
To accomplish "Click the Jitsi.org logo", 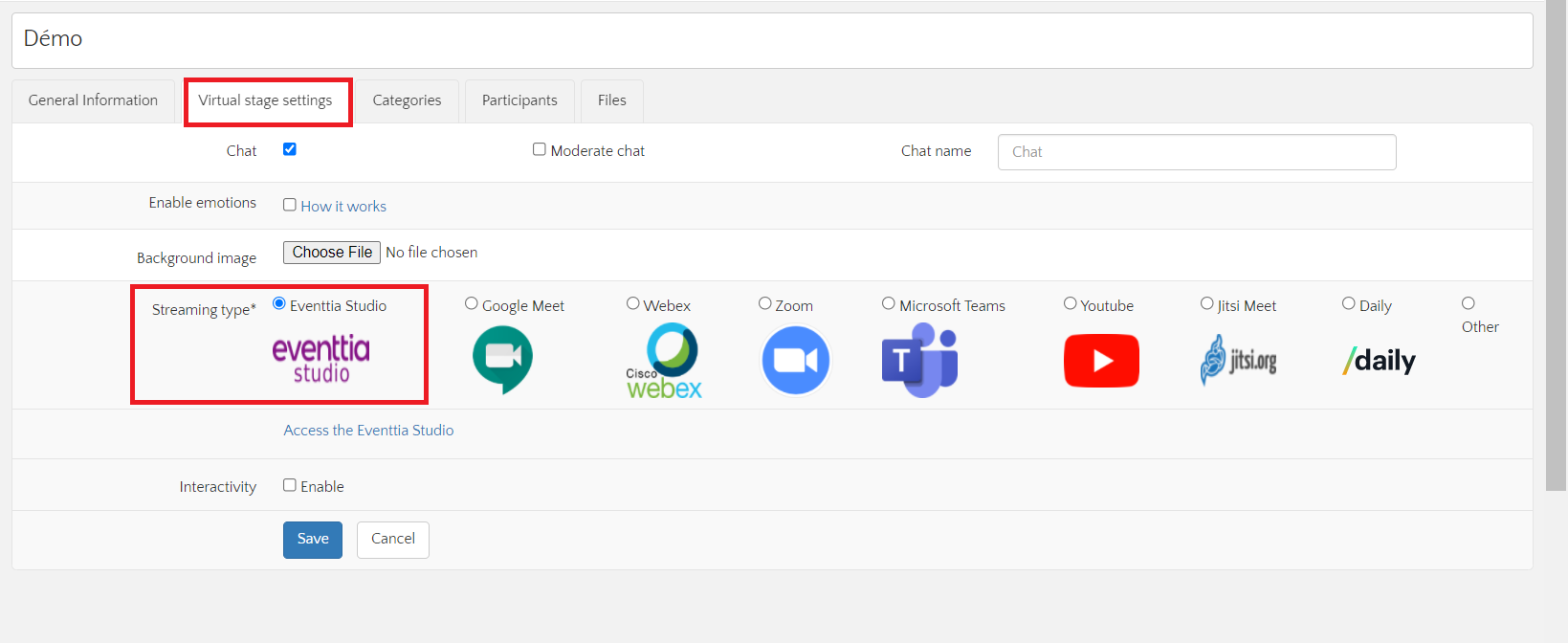I will [1239, 361].
